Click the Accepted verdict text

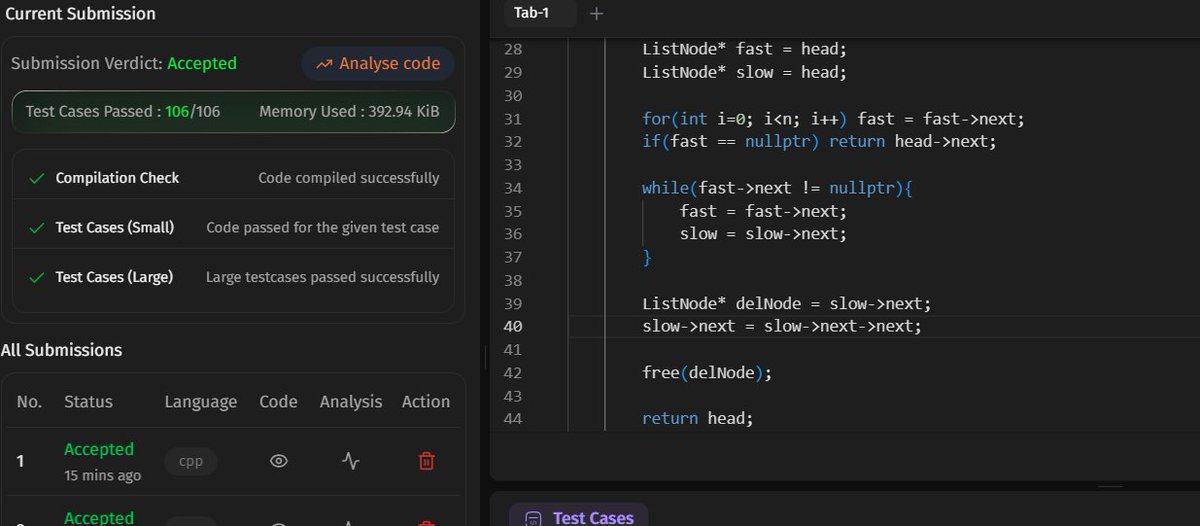(x=202, y=63)
